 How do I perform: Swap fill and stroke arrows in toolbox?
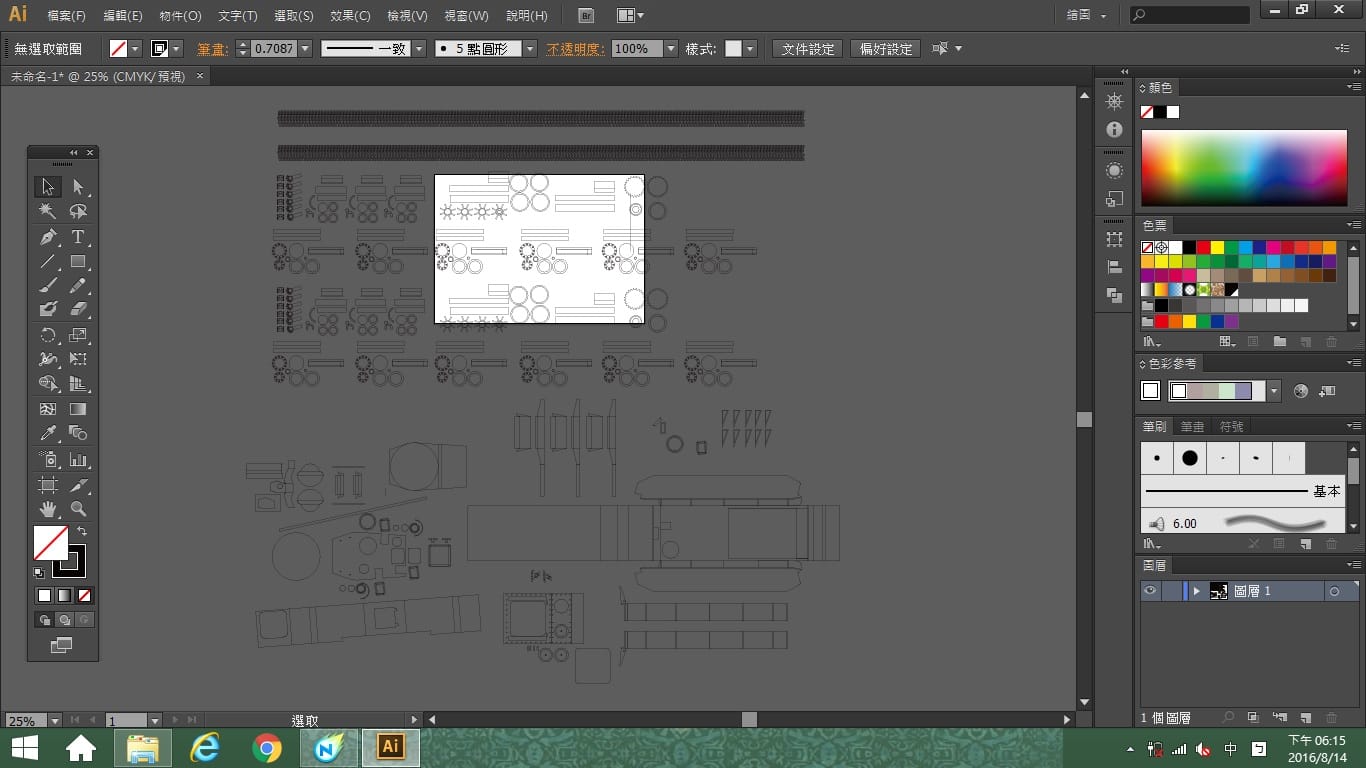pos(82,531)
